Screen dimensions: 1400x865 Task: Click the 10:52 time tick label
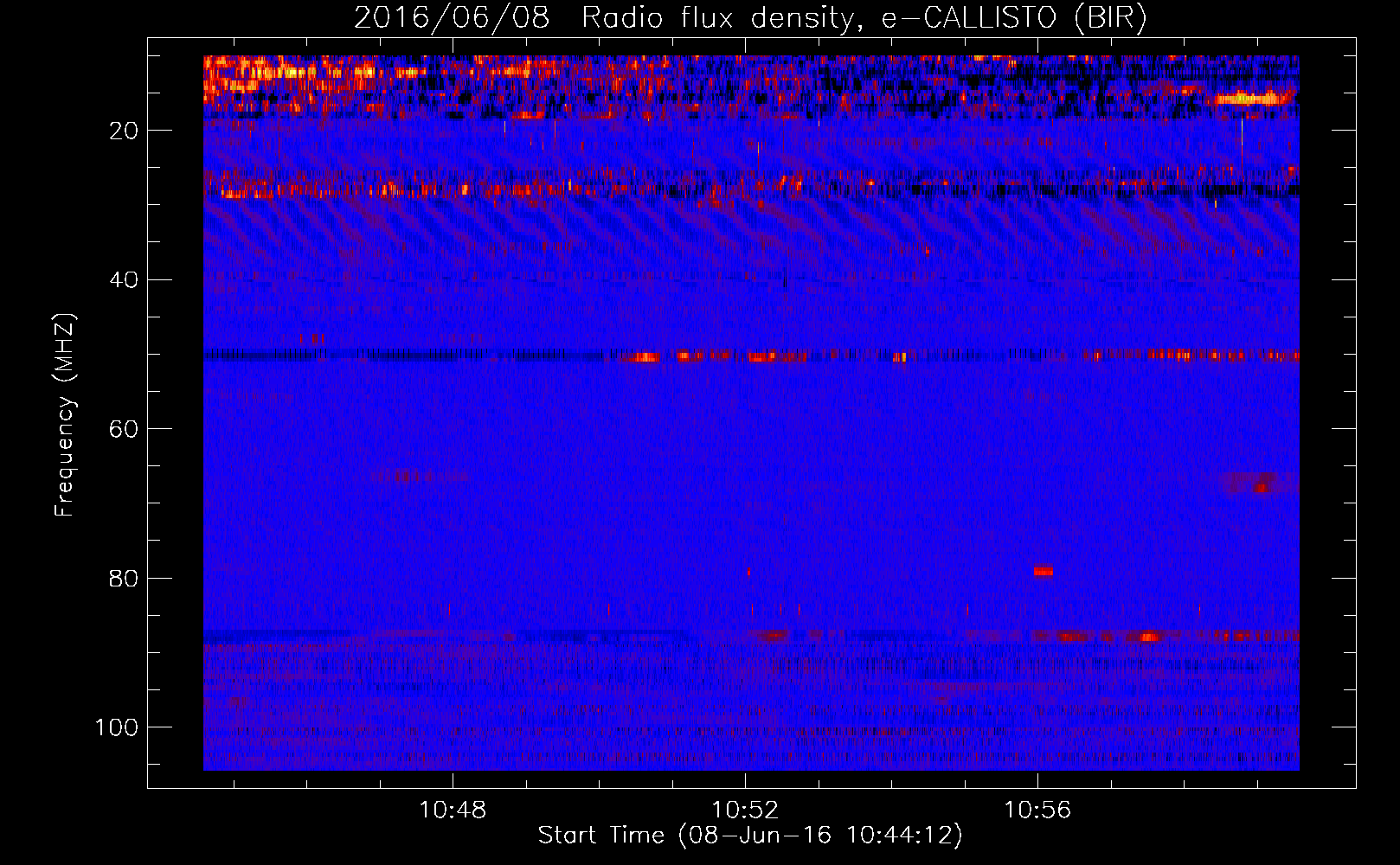[745, 811]
